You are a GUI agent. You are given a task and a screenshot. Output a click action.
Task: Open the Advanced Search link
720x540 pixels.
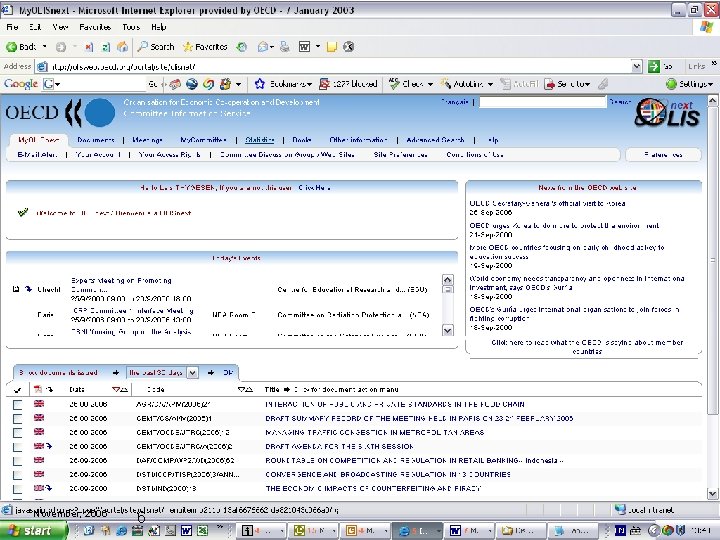pyautogui.click(x=435, y=140)
